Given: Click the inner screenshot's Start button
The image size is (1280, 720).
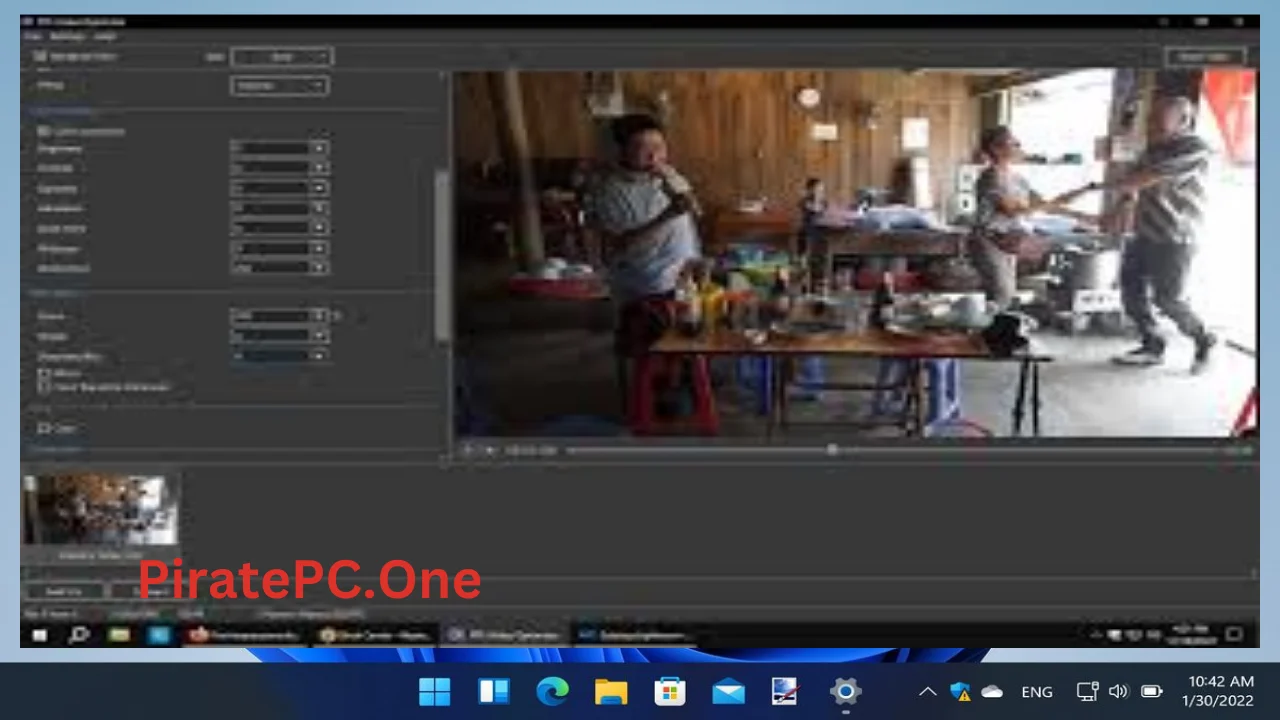Looking at the screenshot, I should coord(40,634).
